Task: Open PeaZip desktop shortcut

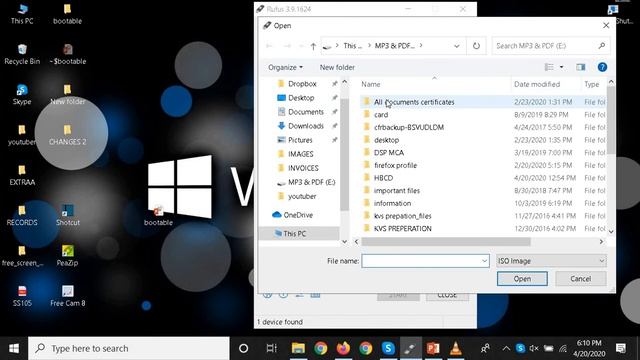Action: (x=68, y=256)
